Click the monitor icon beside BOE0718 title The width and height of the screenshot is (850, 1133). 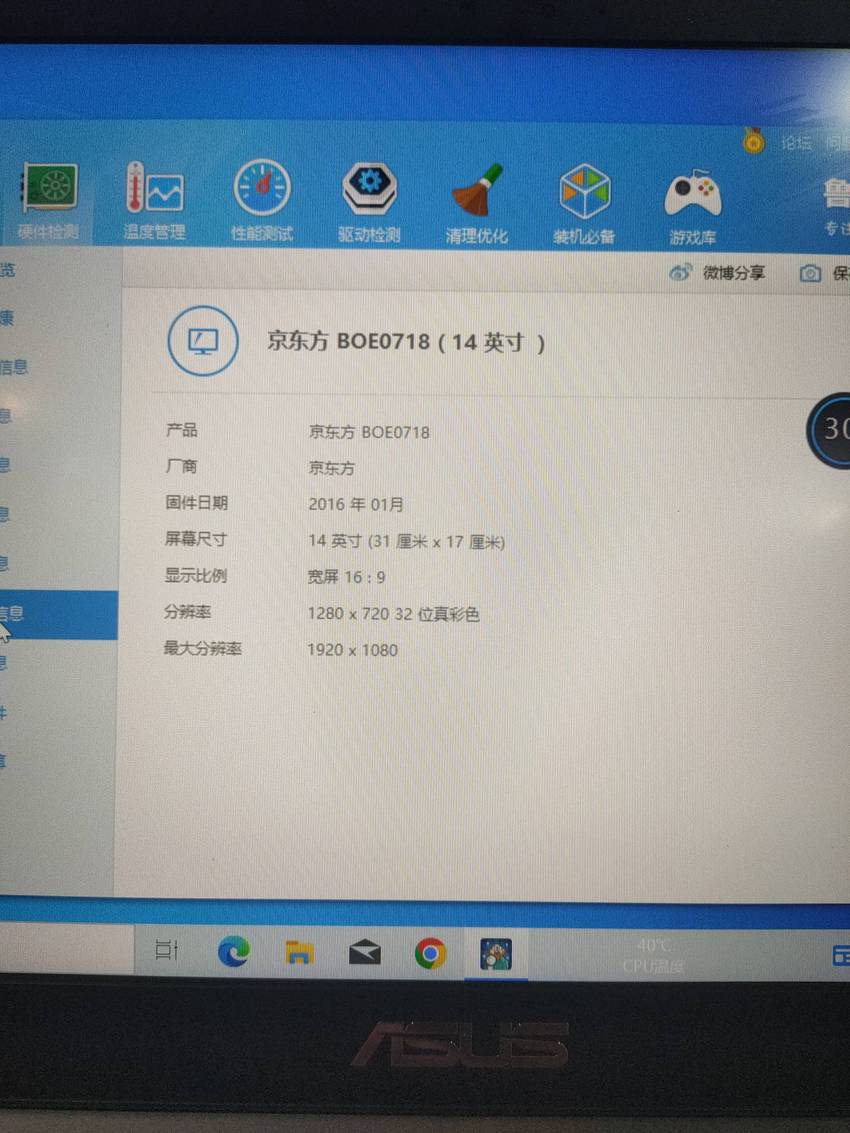203,341
